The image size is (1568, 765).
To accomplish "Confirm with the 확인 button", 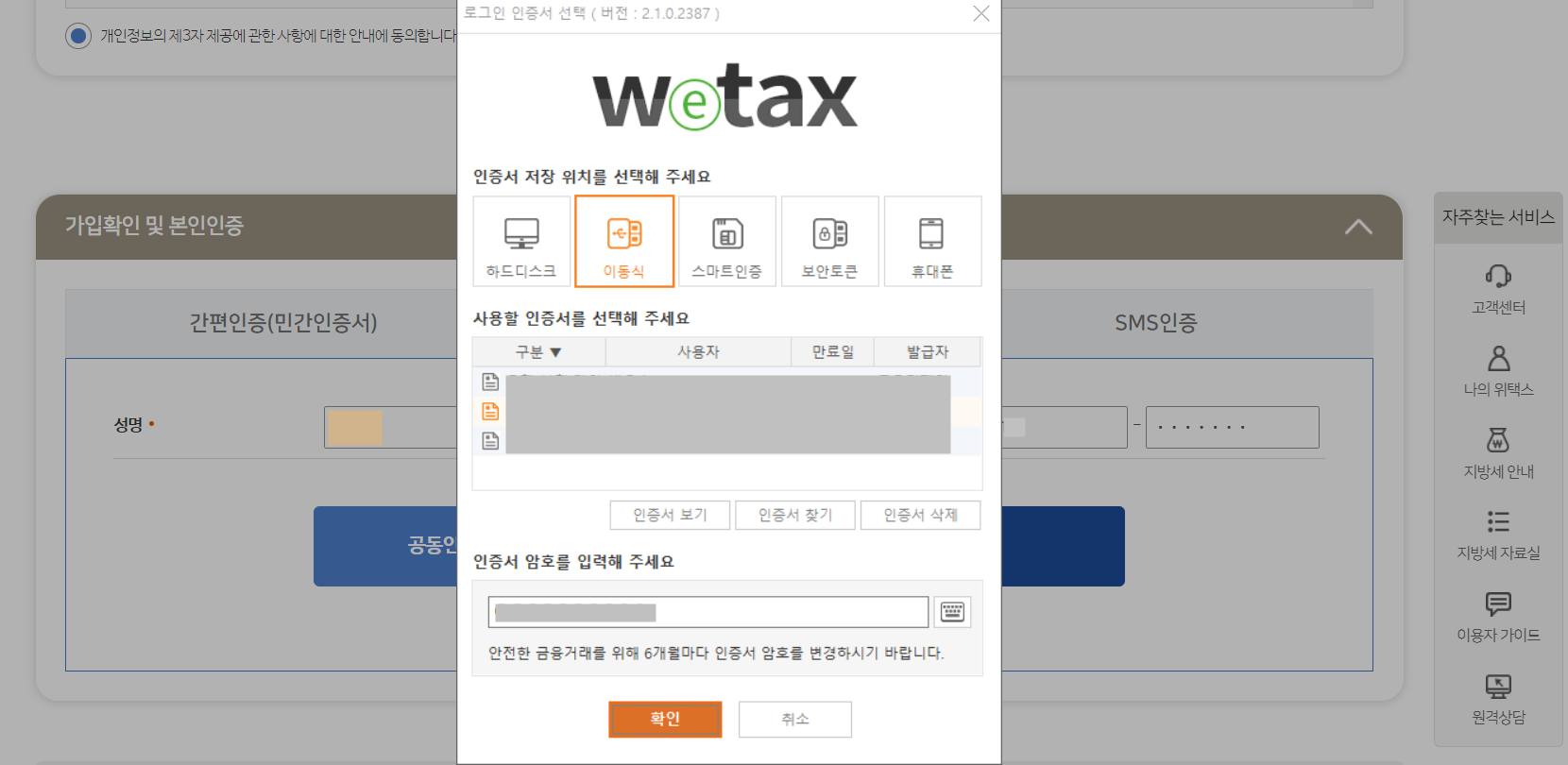I will point(665,719).
